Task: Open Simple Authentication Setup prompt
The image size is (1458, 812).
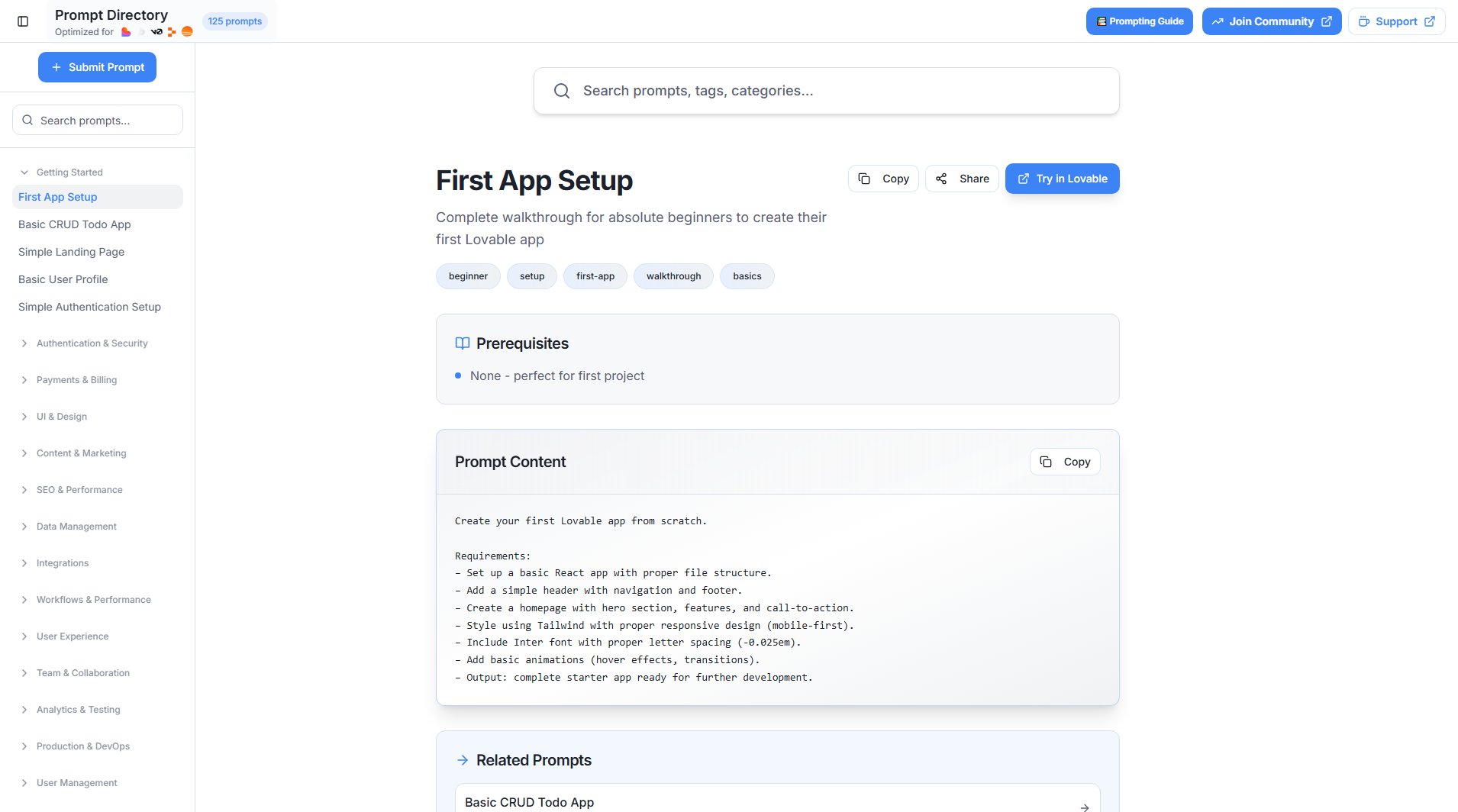Action: (x=98, y=307)
